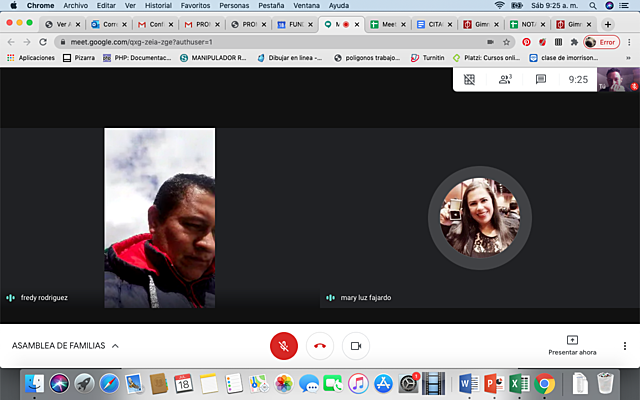640x400 pixels.
Task: Open the Chrome extensions puzzle menu
Action: tap(574, 42)
